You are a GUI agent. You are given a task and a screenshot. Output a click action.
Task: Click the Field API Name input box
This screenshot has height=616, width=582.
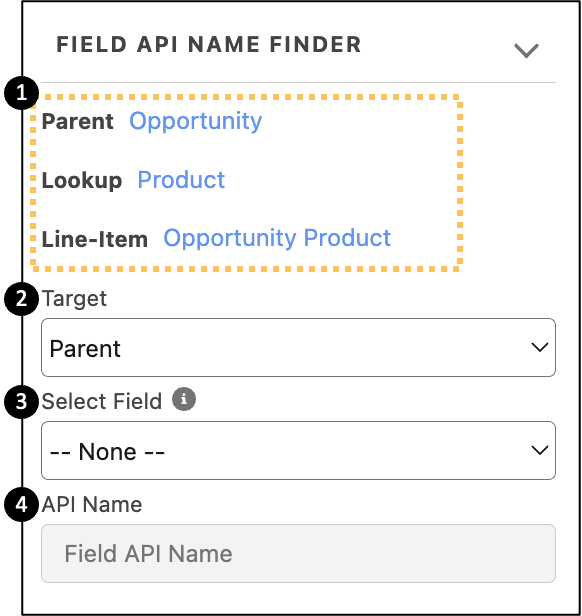point(298,554)
